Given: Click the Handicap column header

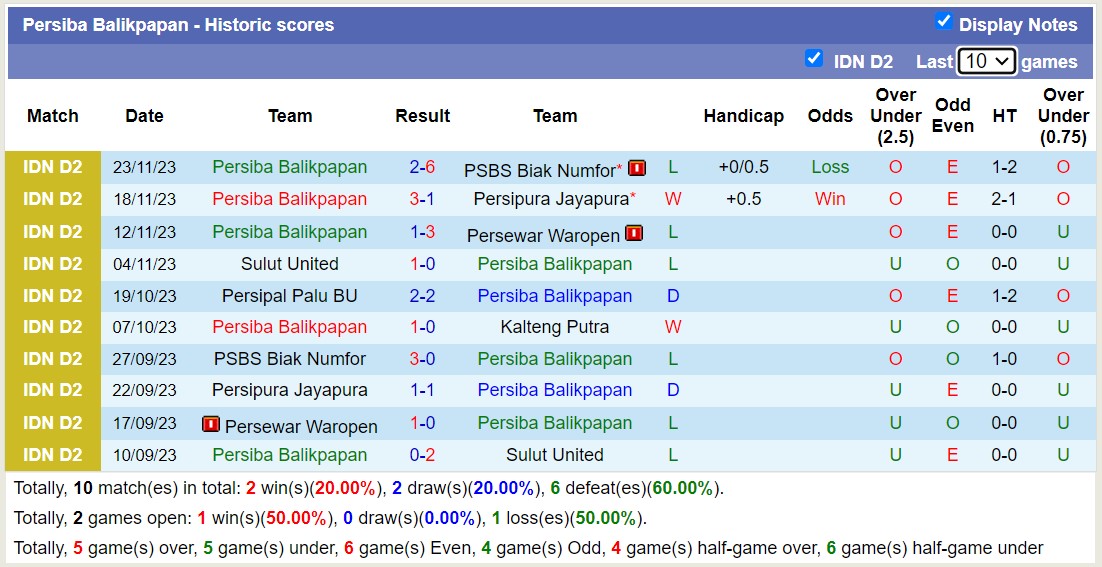Looking at the screenshot, I should (744, 116).
